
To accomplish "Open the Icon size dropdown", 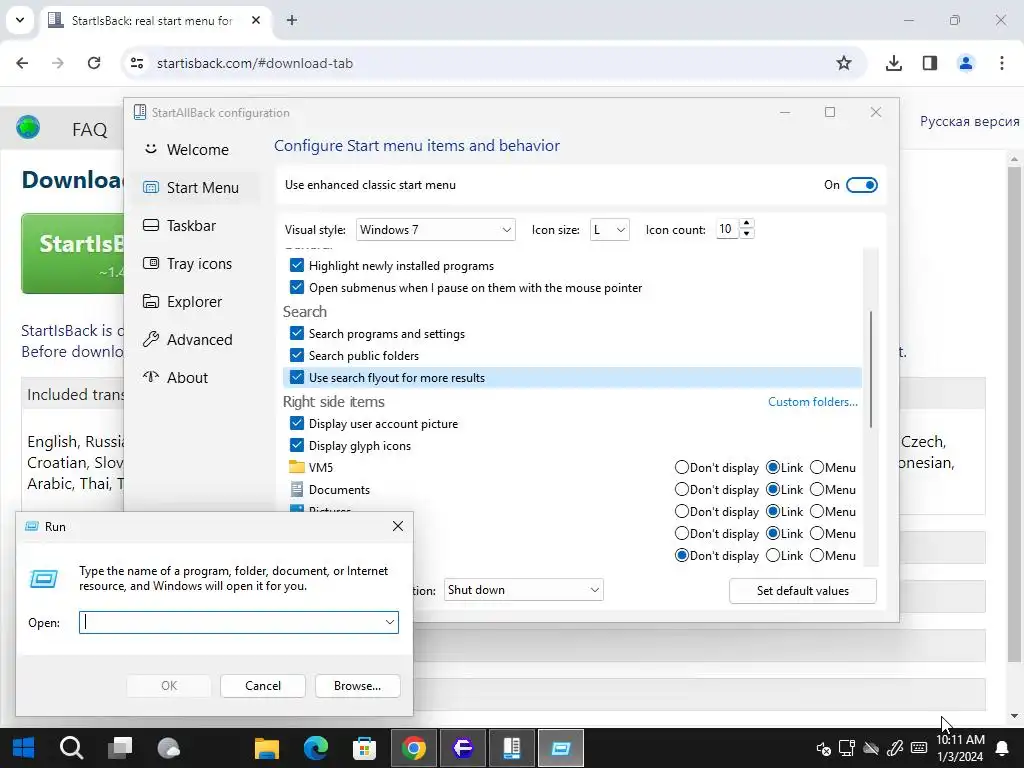I will coord(609,229).
